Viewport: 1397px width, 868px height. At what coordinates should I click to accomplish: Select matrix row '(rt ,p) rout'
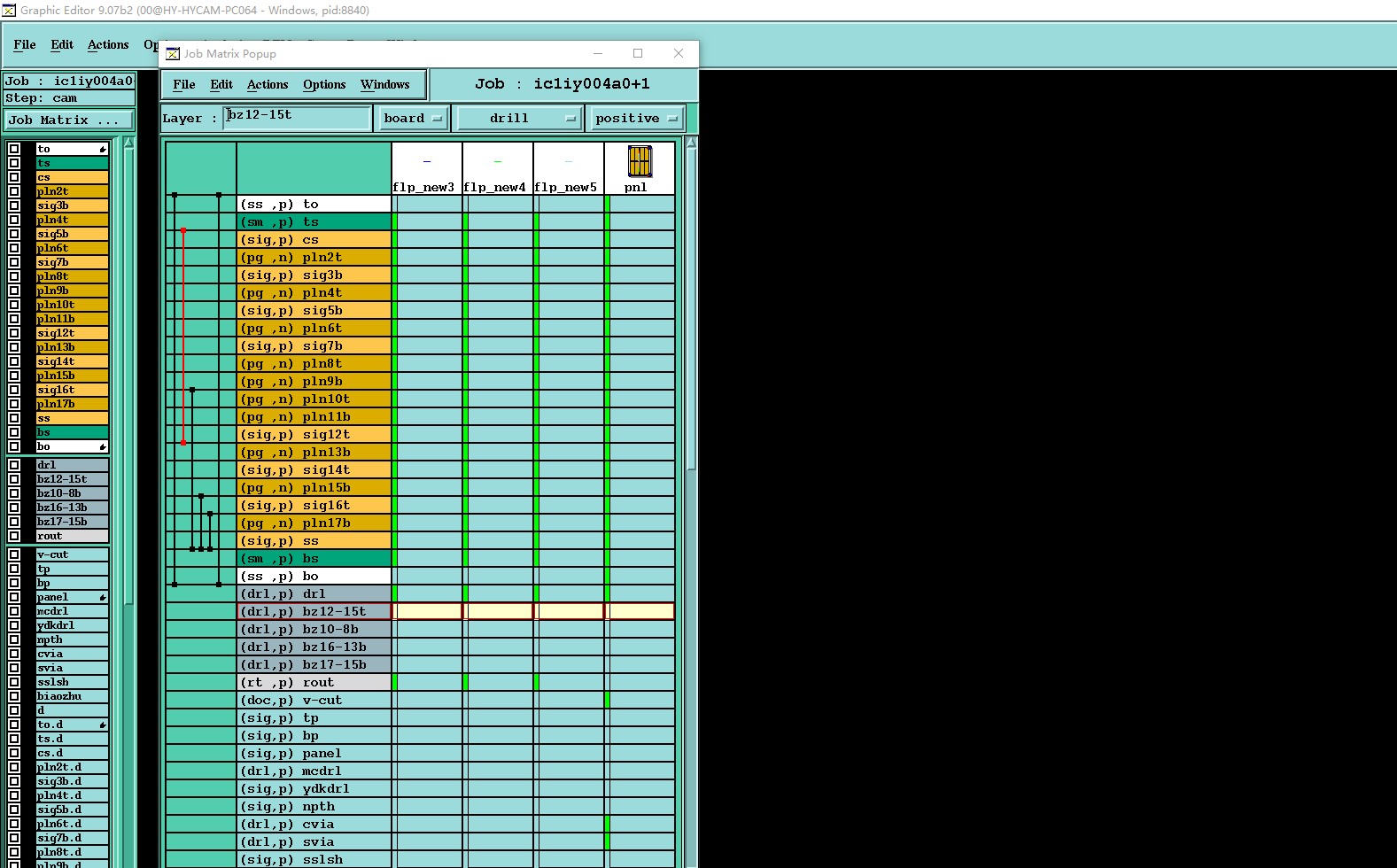click(314, 682)
